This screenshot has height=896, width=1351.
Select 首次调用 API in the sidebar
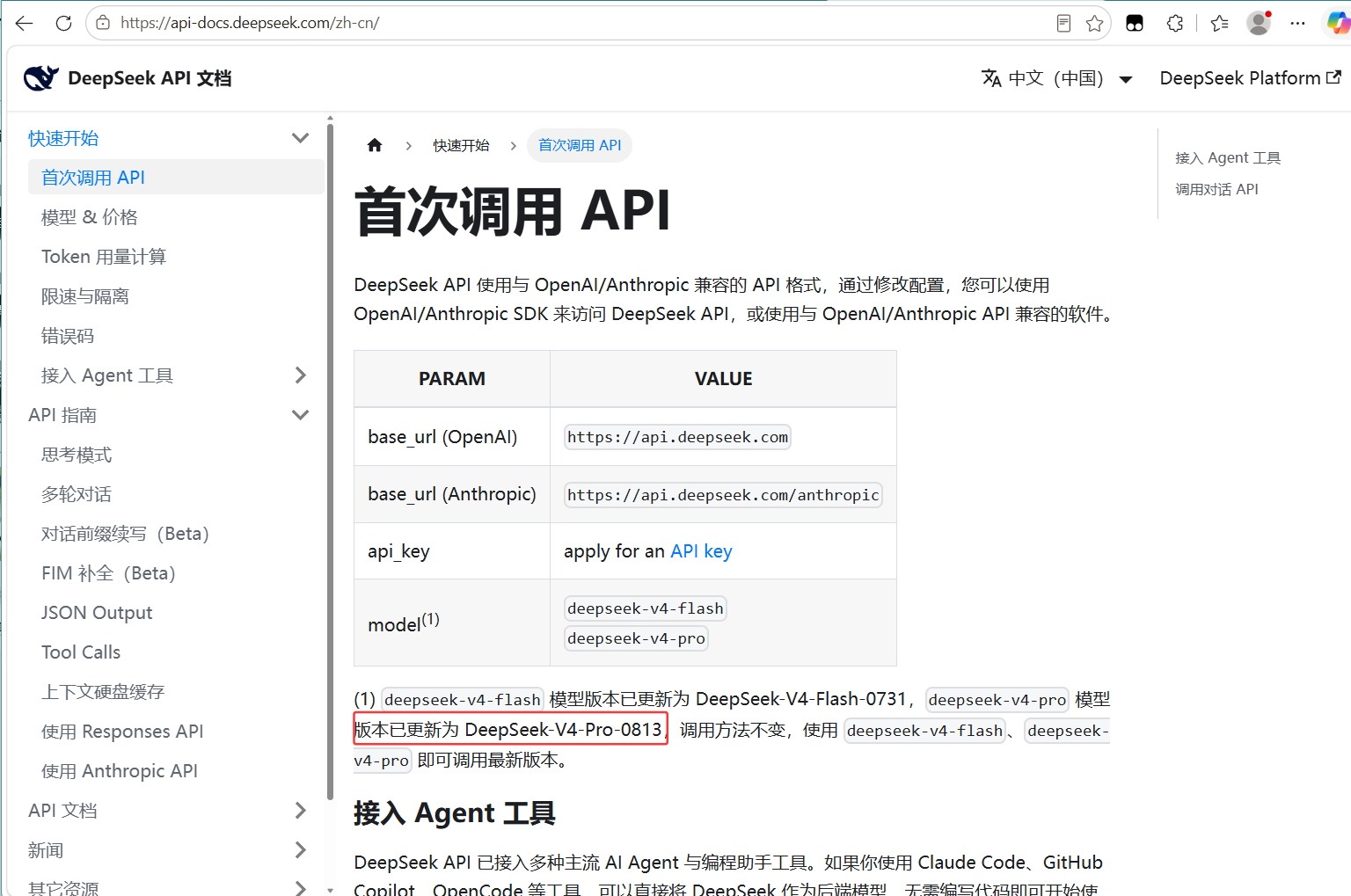coord(176,178)
